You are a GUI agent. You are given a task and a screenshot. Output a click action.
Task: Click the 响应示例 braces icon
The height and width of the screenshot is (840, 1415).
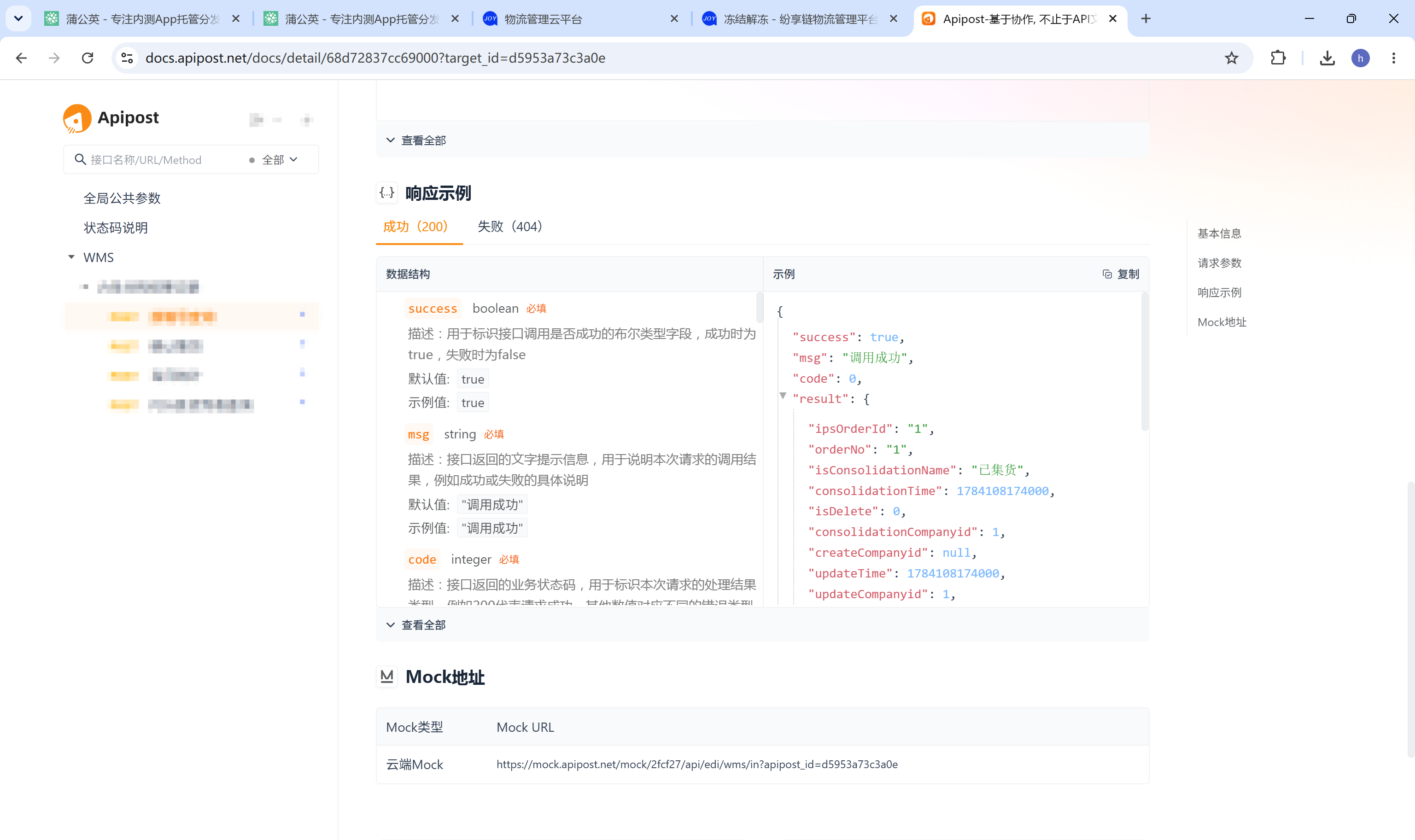tap(387, 193)
